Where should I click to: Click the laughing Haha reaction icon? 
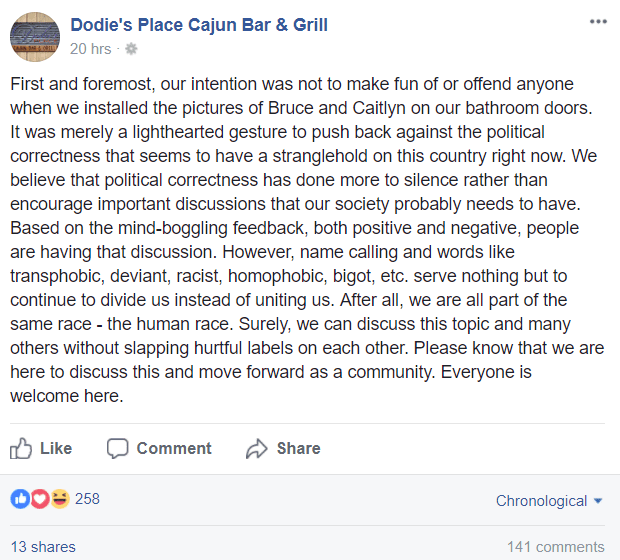60,499
